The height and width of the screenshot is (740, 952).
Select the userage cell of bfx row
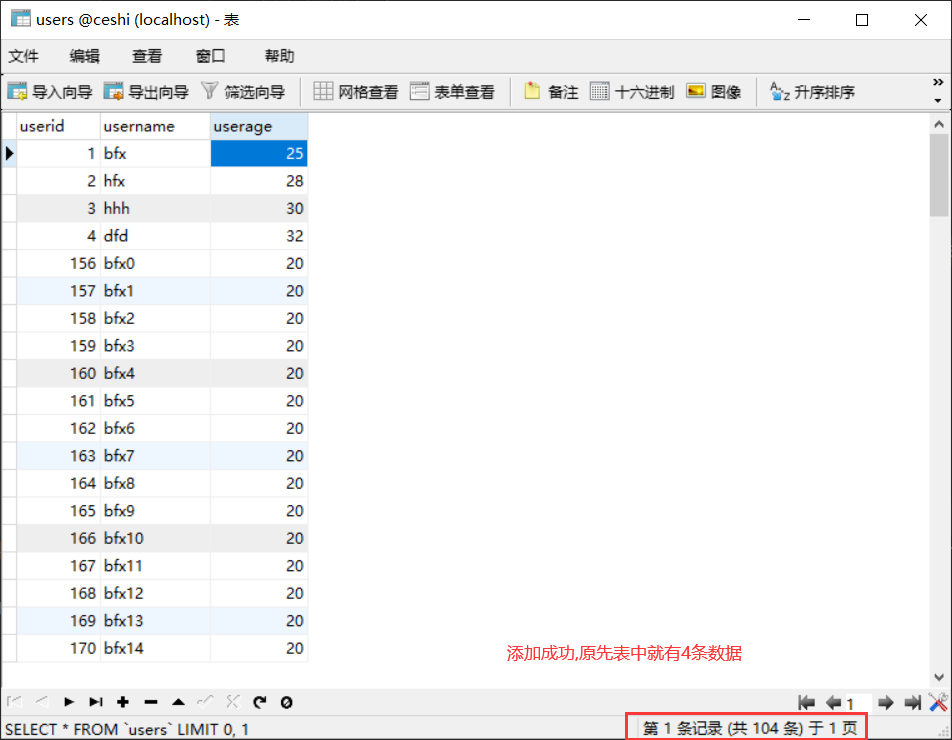pos(259,154)
